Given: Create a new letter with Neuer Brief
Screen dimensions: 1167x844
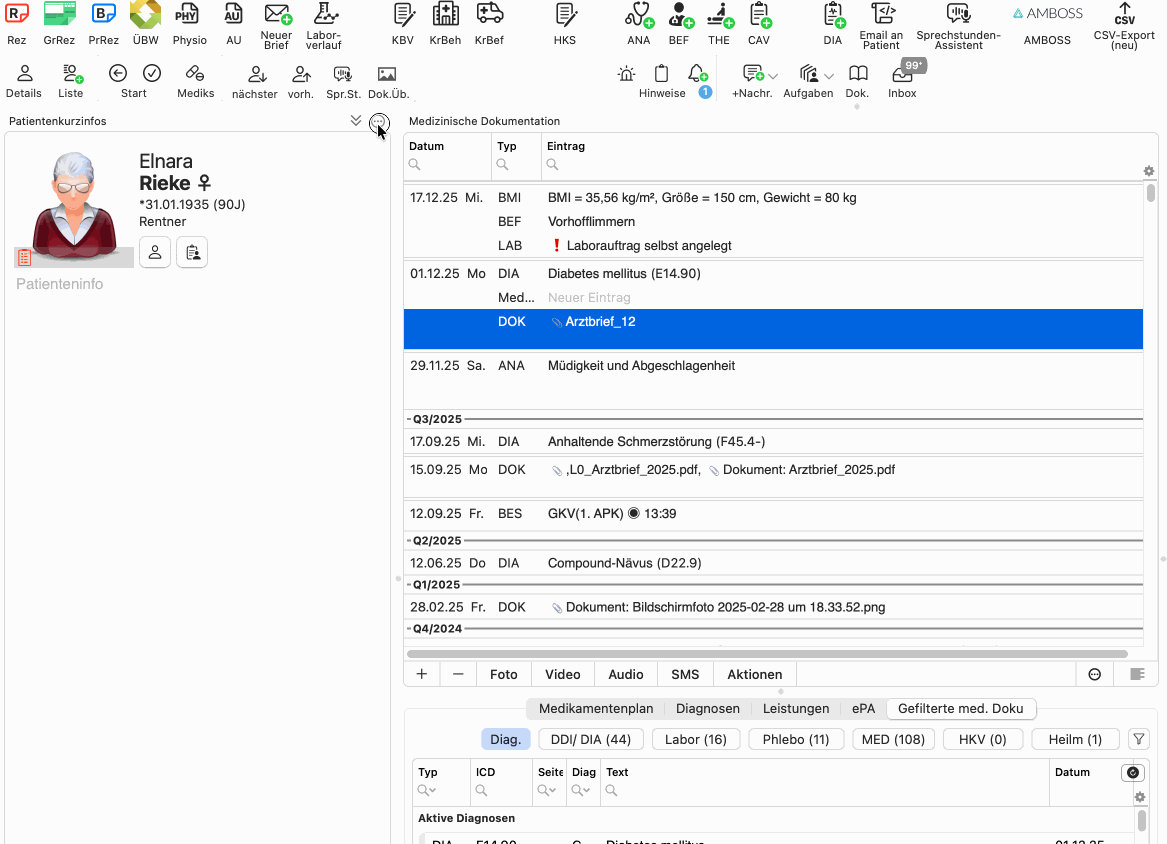Looking at the screenshot, I should click(x=276, y=15).
